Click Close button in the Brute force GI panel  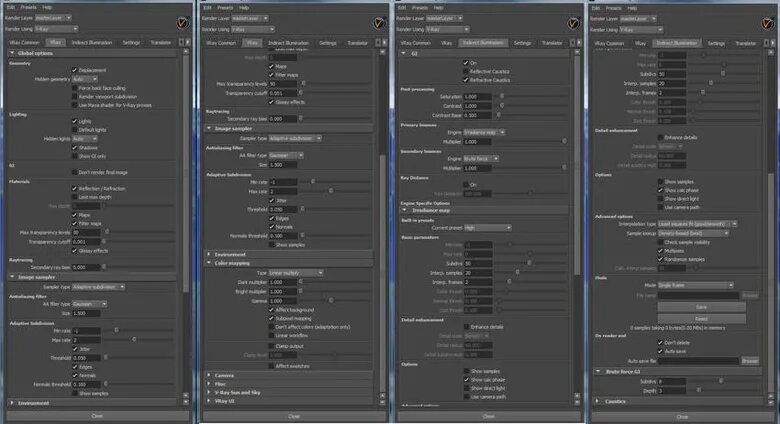point(682,417)
